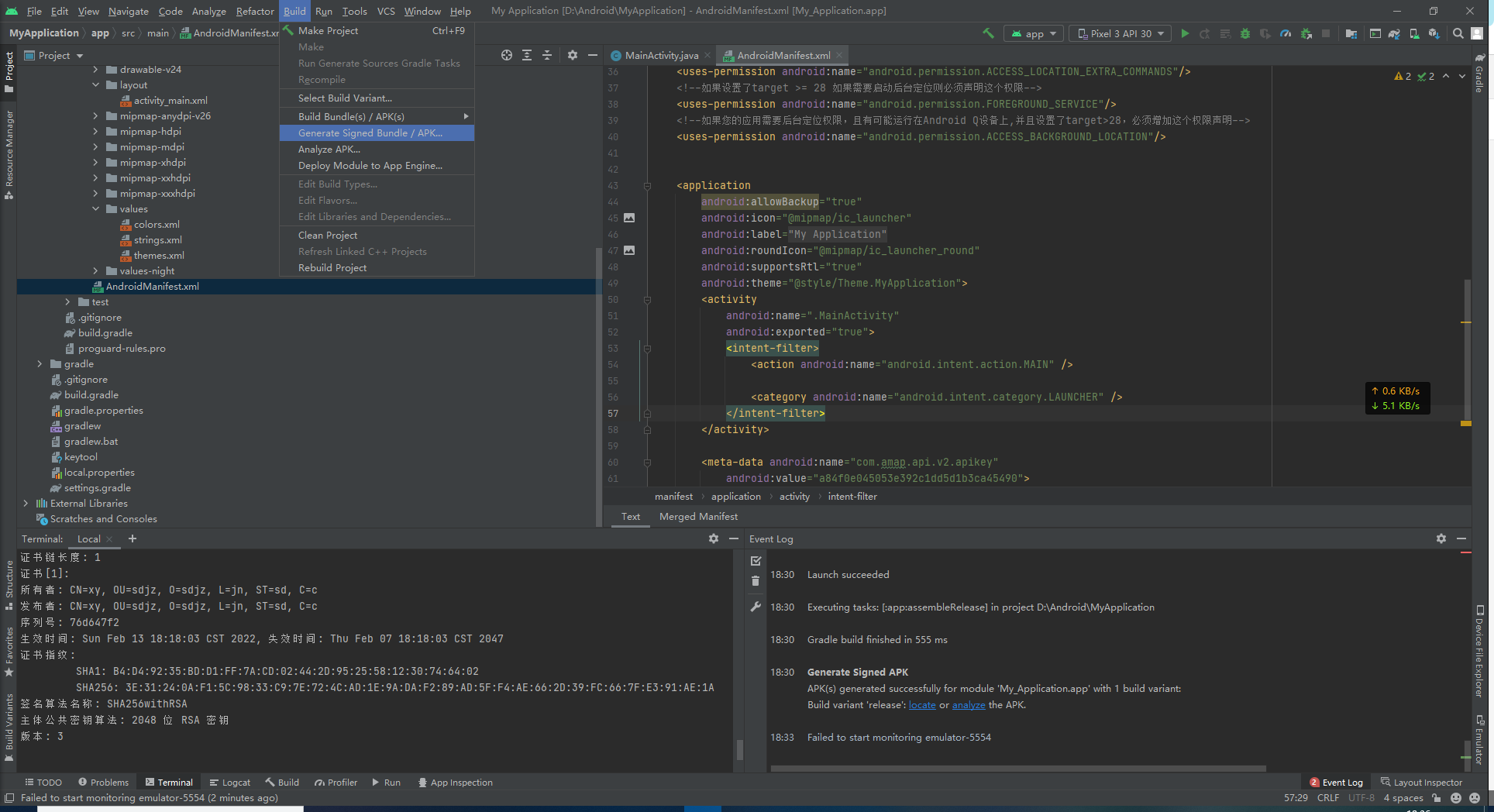1494x812 pixels.
Task: Hide the Project panel with minus icon
Action: pos(593,55)
